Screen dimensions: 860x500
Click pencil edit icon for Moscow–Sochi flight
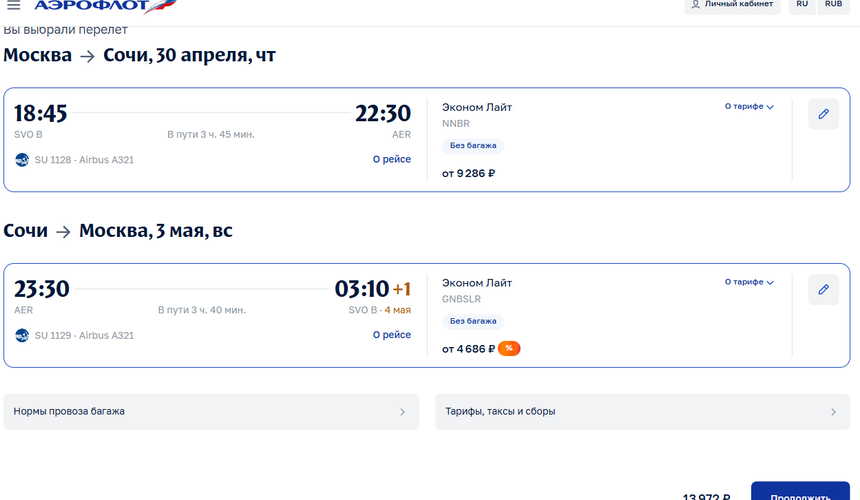click(823, 114)
